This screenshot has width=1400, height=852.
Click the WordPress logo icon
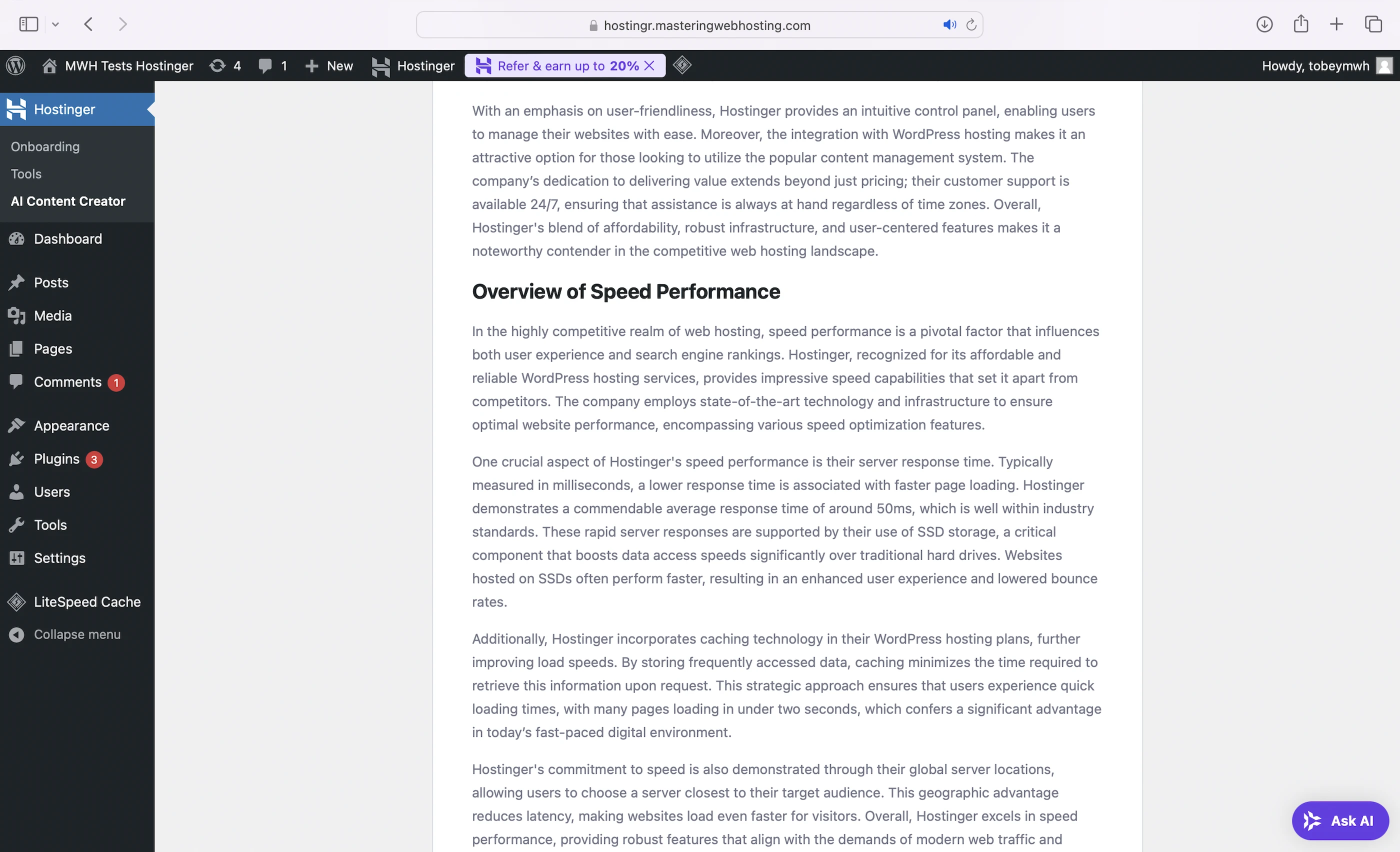16,66
